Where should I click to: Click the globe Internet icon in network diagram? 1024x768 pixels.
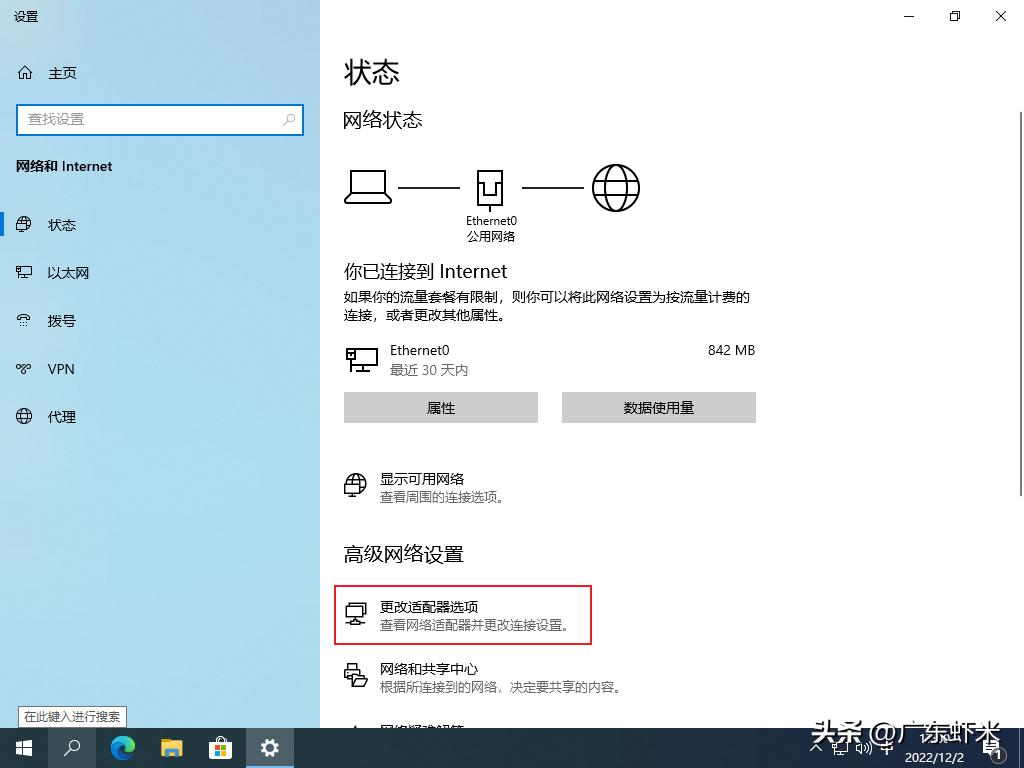click(x=616, y=187)
